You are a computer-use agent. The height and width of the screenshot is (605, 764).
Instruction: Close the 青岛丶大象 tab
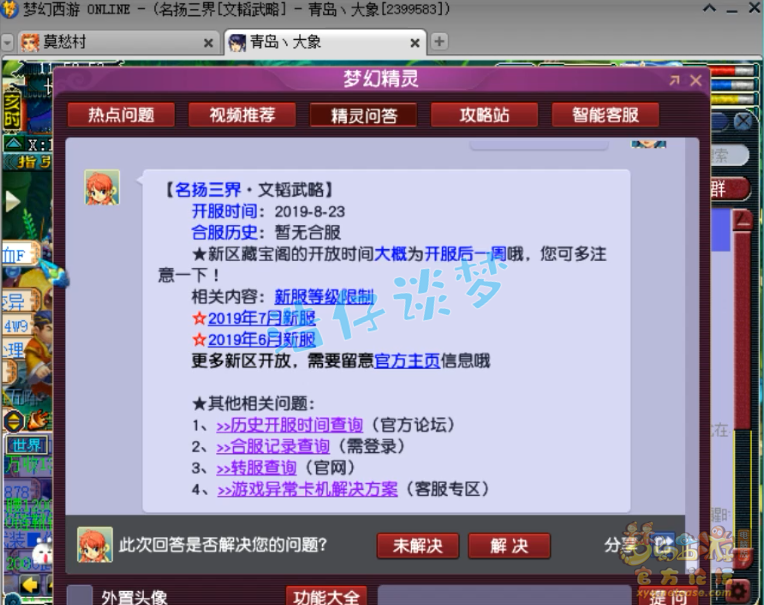pos(415,43)
